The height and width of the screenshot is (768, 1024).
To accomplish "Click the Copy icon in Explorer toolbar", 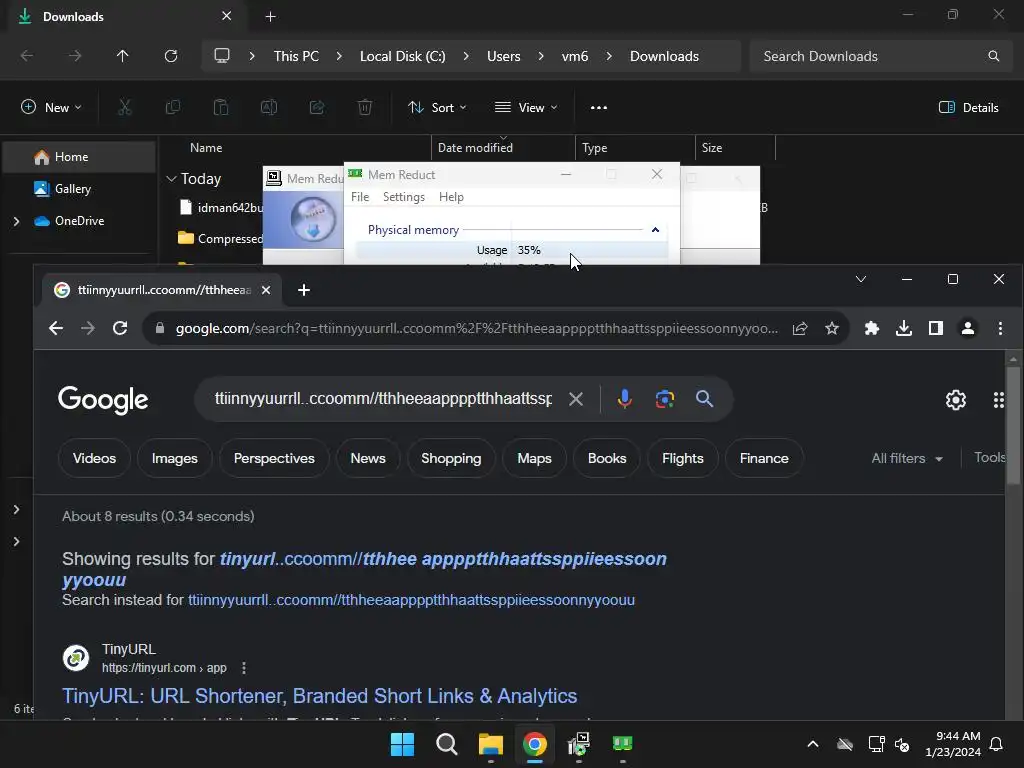I will (x=172, y=107).
